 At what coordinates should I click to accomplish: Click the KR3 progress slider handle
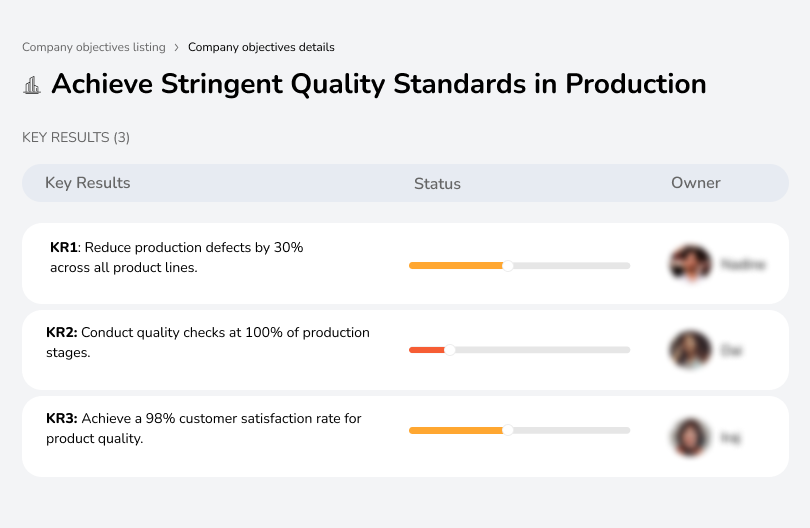(x=508, y=430)
